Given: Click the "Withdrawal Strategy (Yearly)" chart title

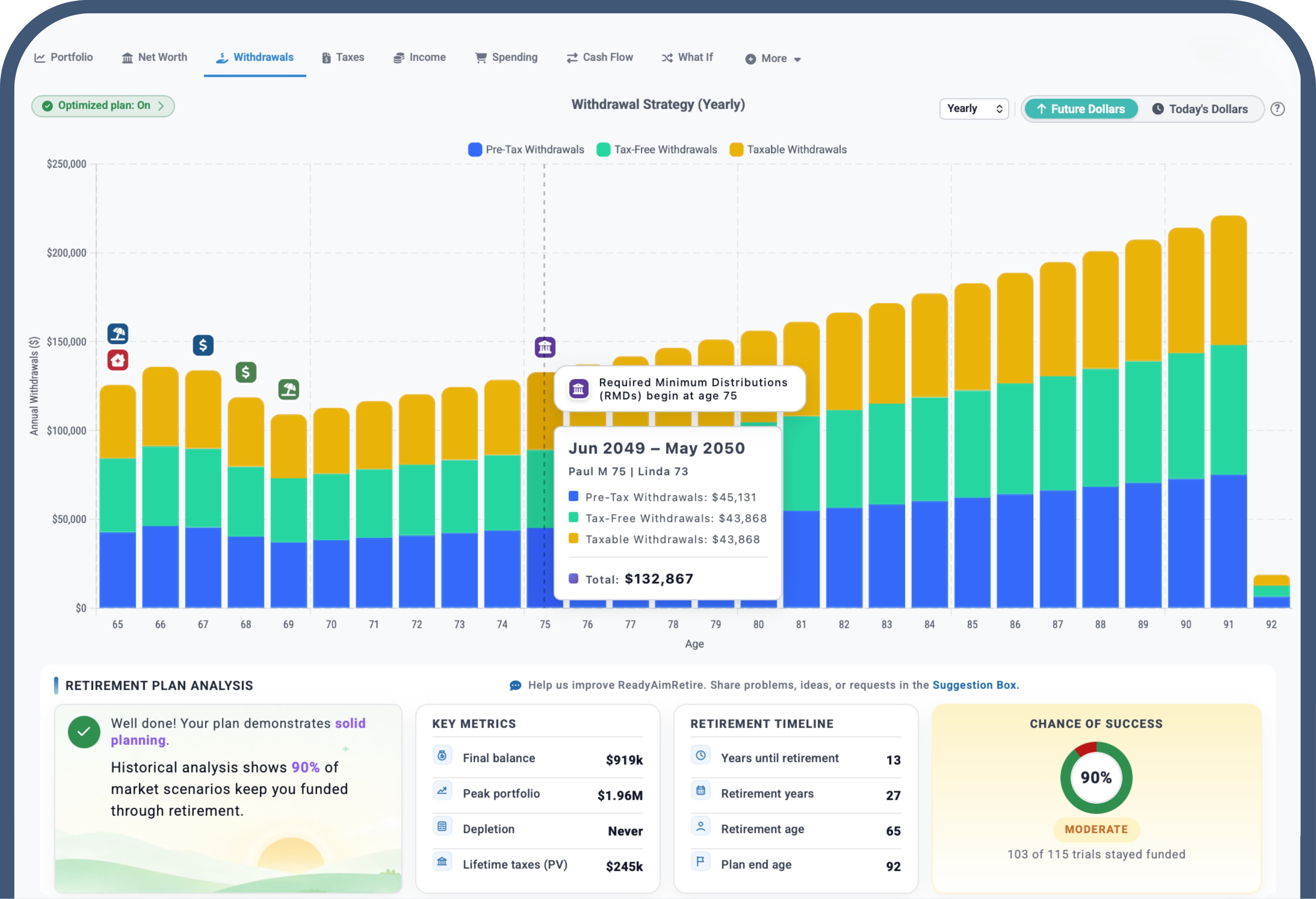Looking at the screenshot, I should coord(658,105).
